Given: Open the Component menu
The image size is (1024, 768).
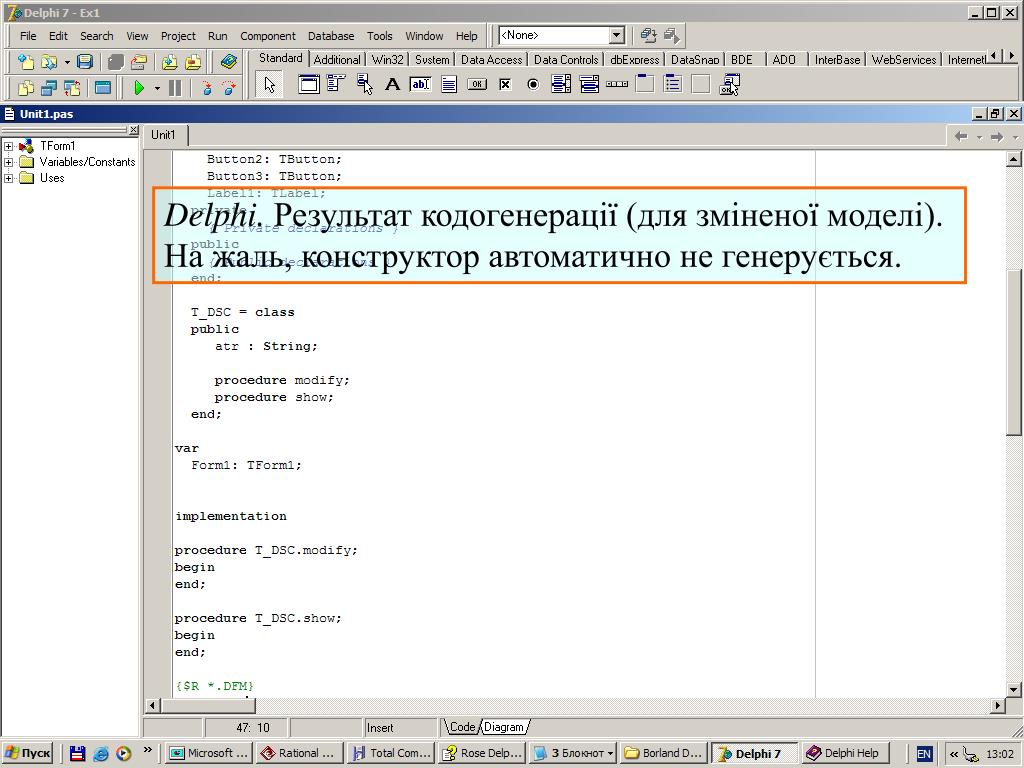Looking at the screenshot, I should 268,36.
